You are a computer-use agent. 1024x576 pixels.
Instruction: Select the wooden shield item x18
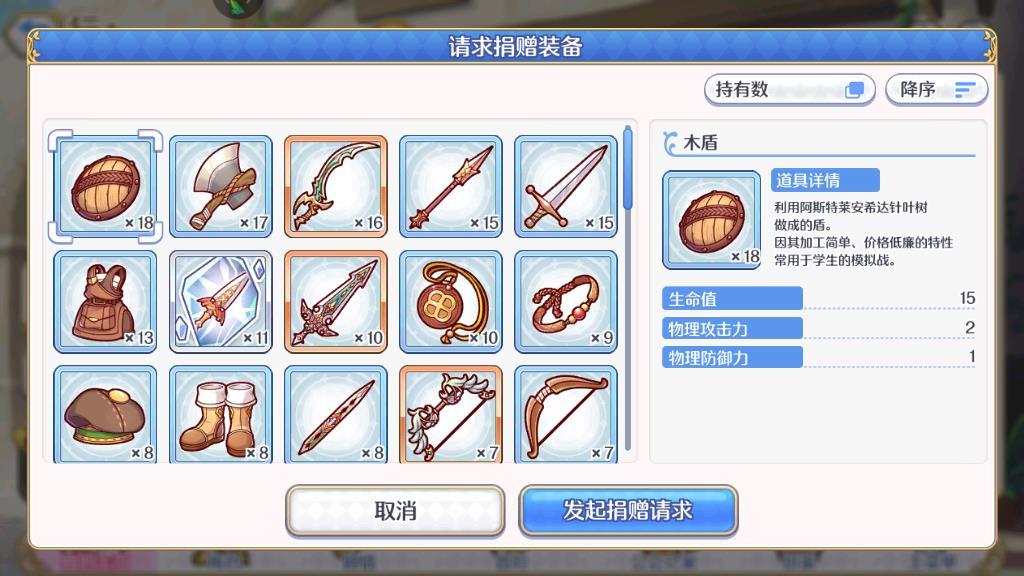tap(105, 187)
